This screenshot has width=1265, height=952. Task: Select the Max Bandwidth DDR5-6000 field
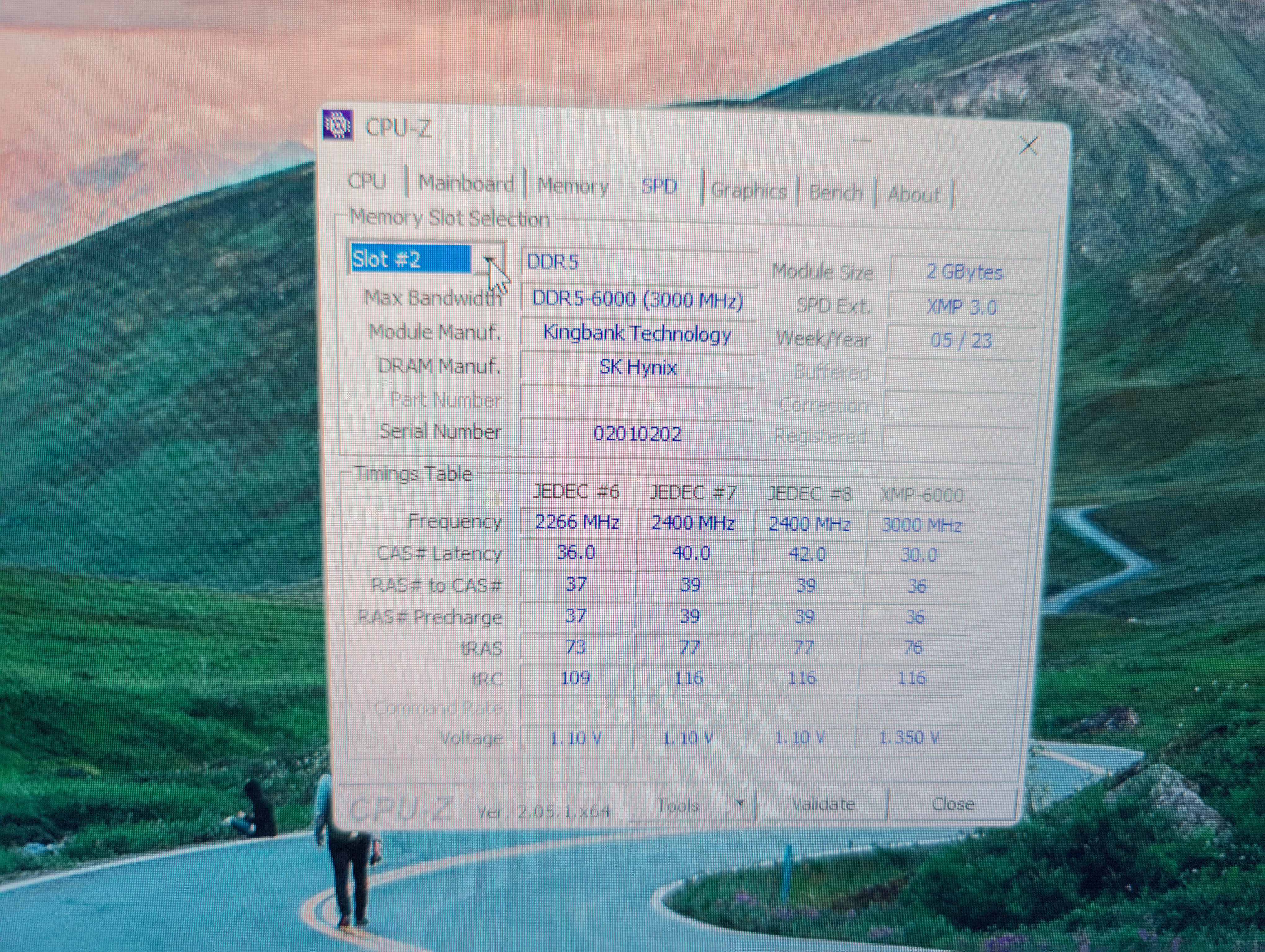(637, 300)
